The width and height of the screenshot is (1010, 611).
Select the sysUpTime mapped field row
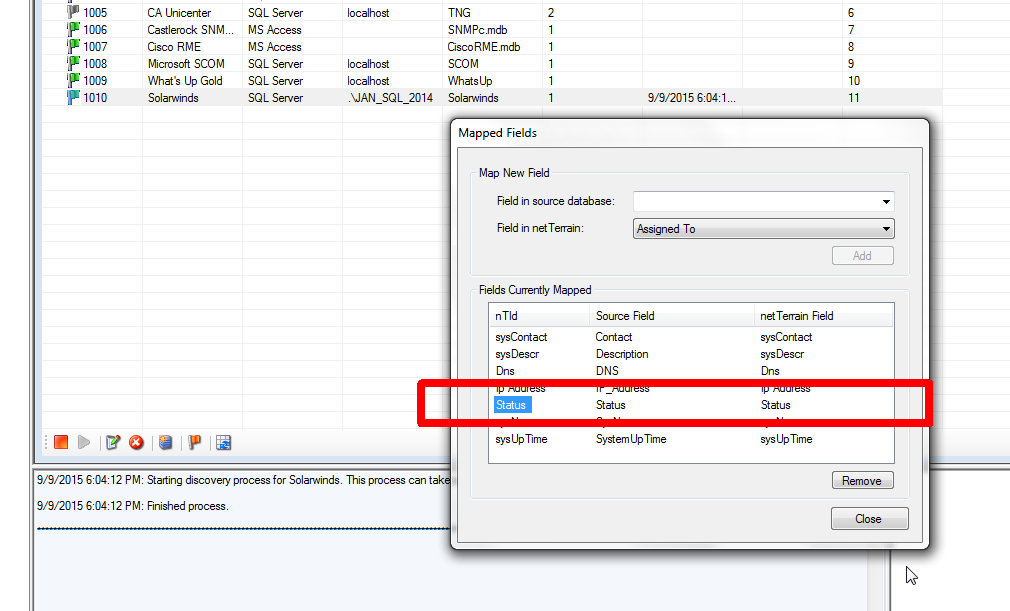(x=522, y=439)
